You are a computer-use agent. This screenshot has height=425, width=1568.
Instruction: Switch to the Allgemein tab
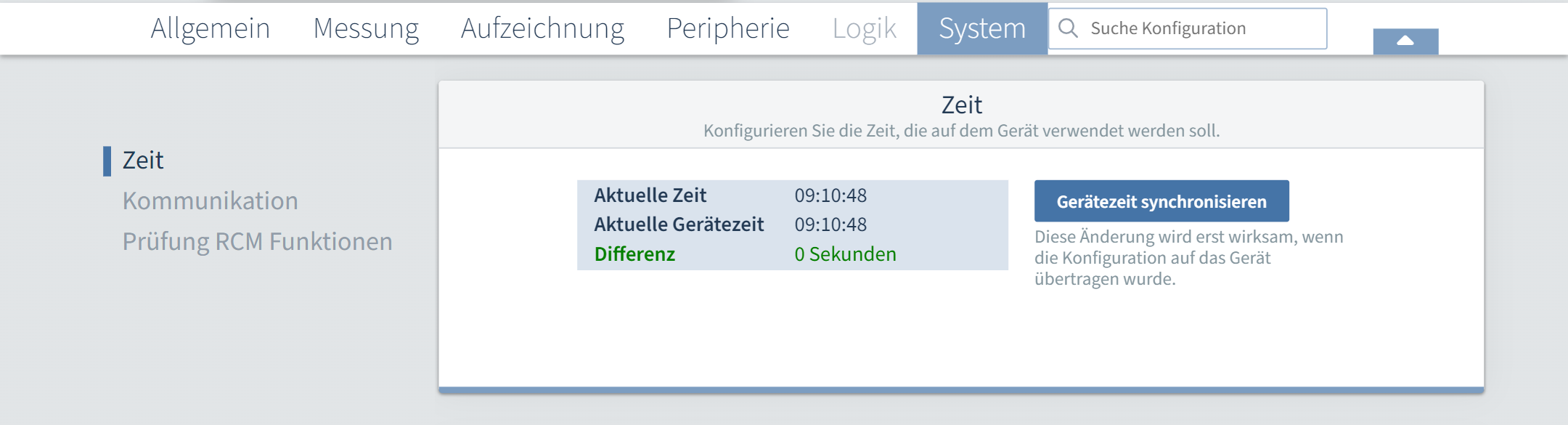[x=209, y=28]
